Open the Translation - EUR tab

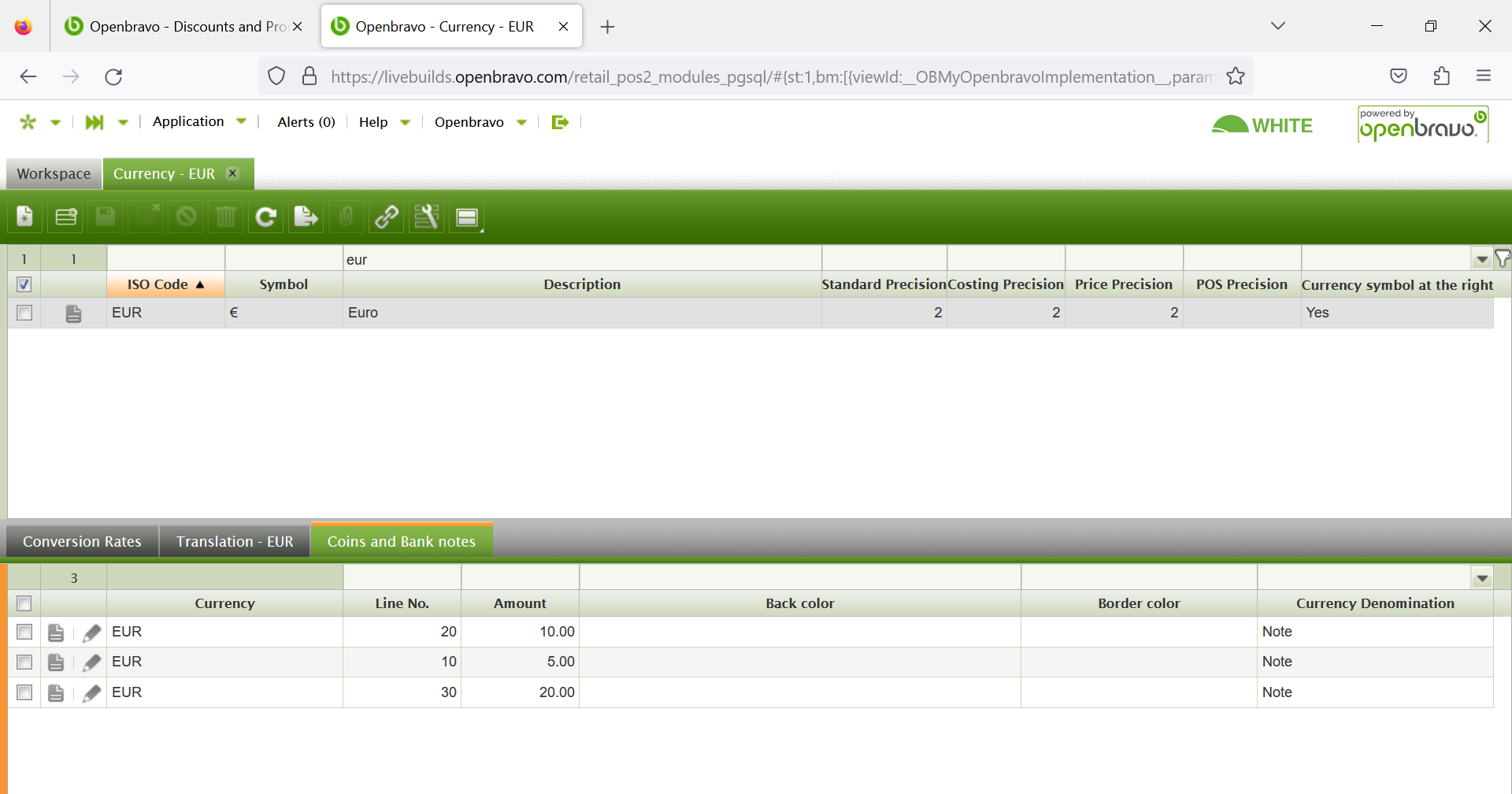[235, 541]
